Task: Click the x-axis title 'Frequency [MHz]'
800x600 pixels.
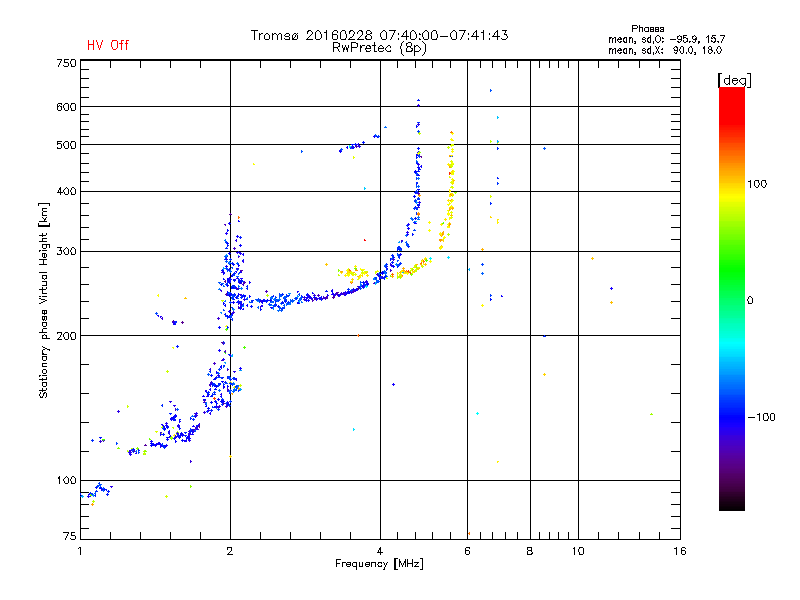Action: (x=379, y=564)
